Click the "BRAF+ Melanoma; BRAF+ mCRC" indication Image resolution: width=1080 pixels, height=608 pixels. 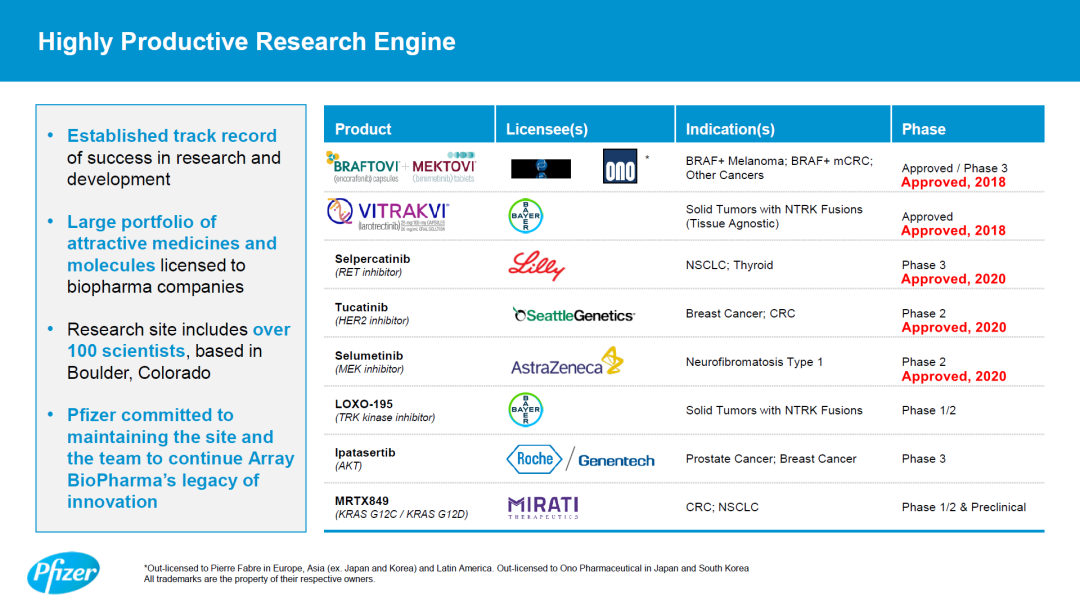coord(779,161)
